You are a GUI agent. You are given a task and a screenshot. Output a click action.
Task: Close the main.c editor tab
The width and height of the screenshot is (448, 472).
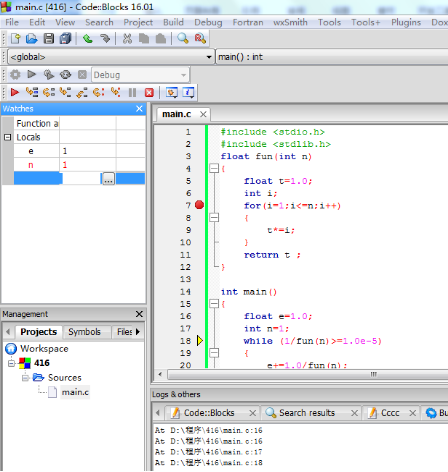[203, 114]
